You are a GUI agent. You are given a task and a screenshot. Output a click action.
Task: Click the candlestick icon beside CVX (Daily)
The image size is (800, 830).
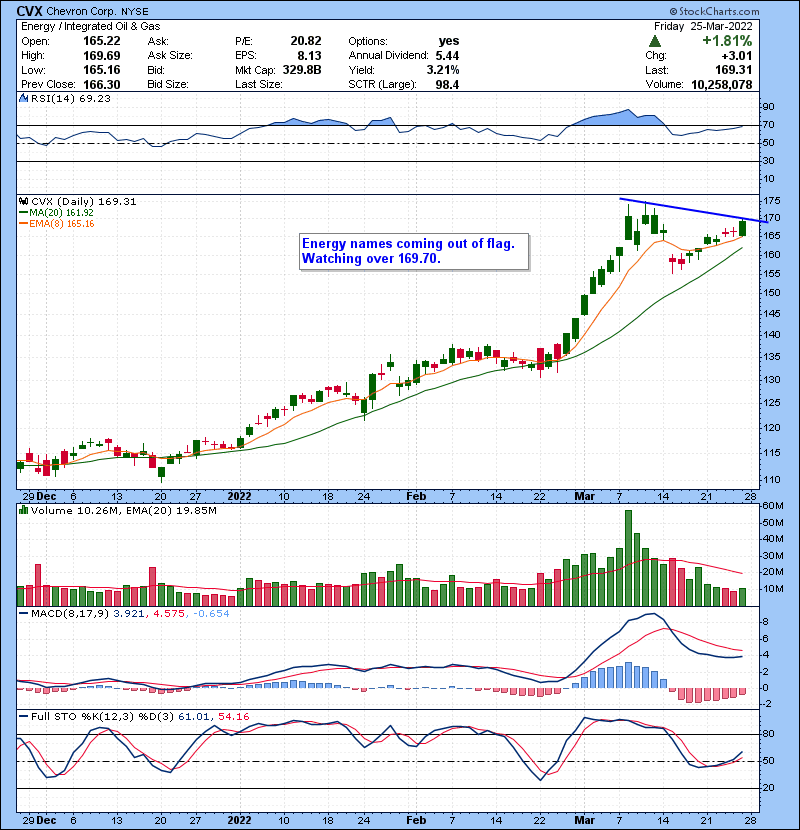[24, 202]
